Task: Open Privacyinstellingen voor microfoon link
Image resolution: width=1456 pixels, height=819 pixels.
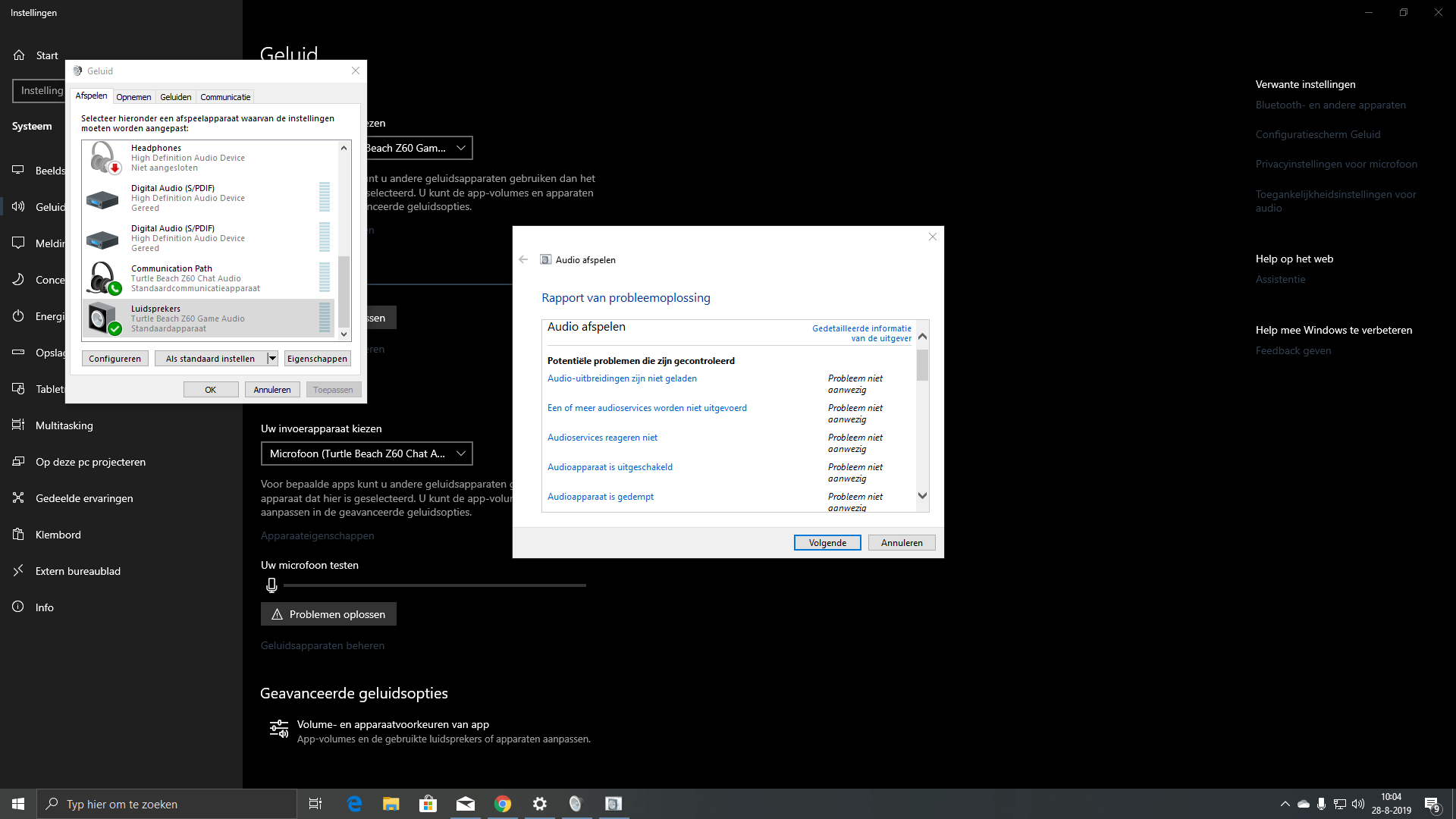Action: 1336,164
